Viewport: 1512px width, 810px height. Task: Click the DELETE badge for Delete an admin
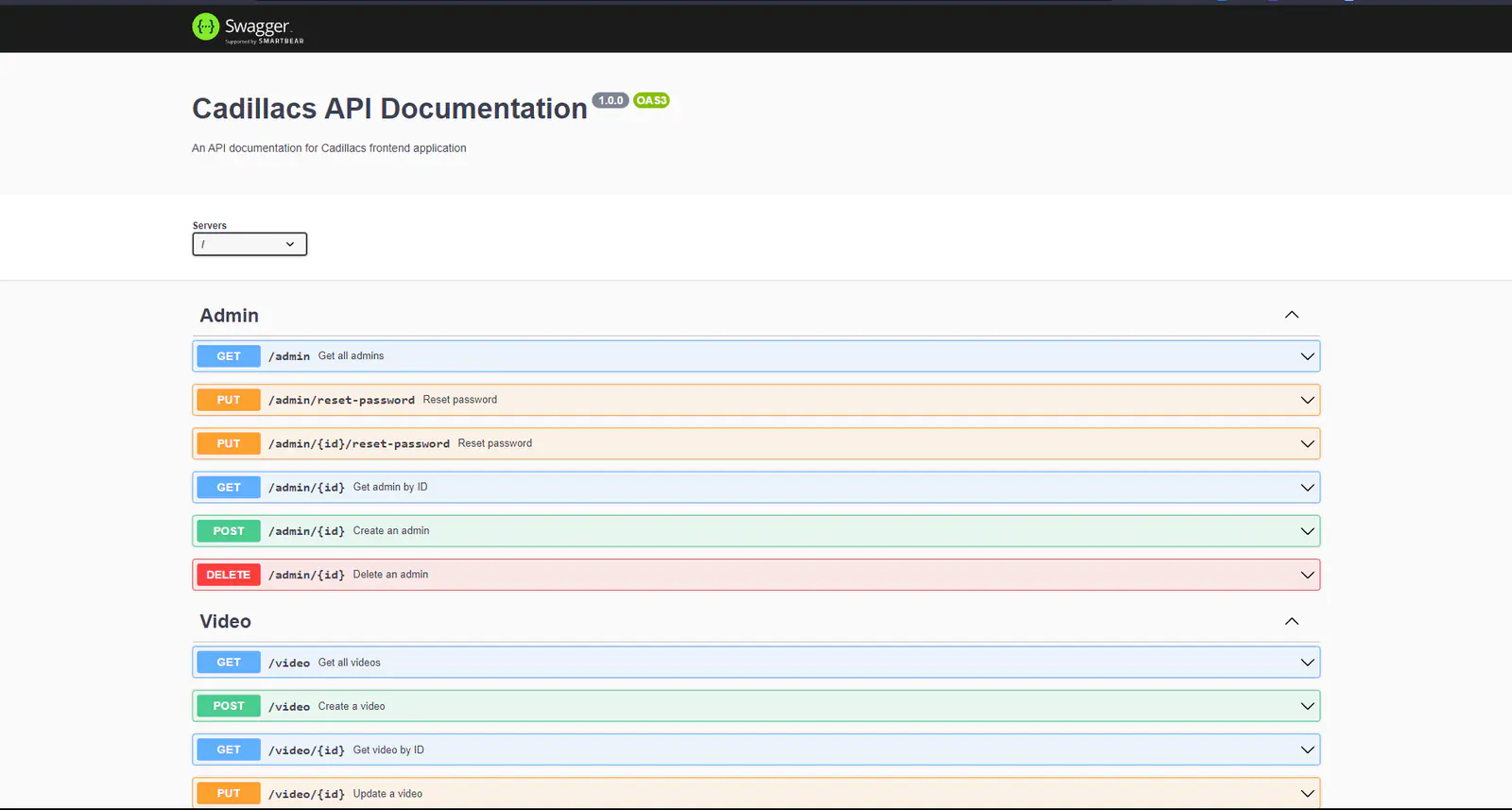coord(229,575)
